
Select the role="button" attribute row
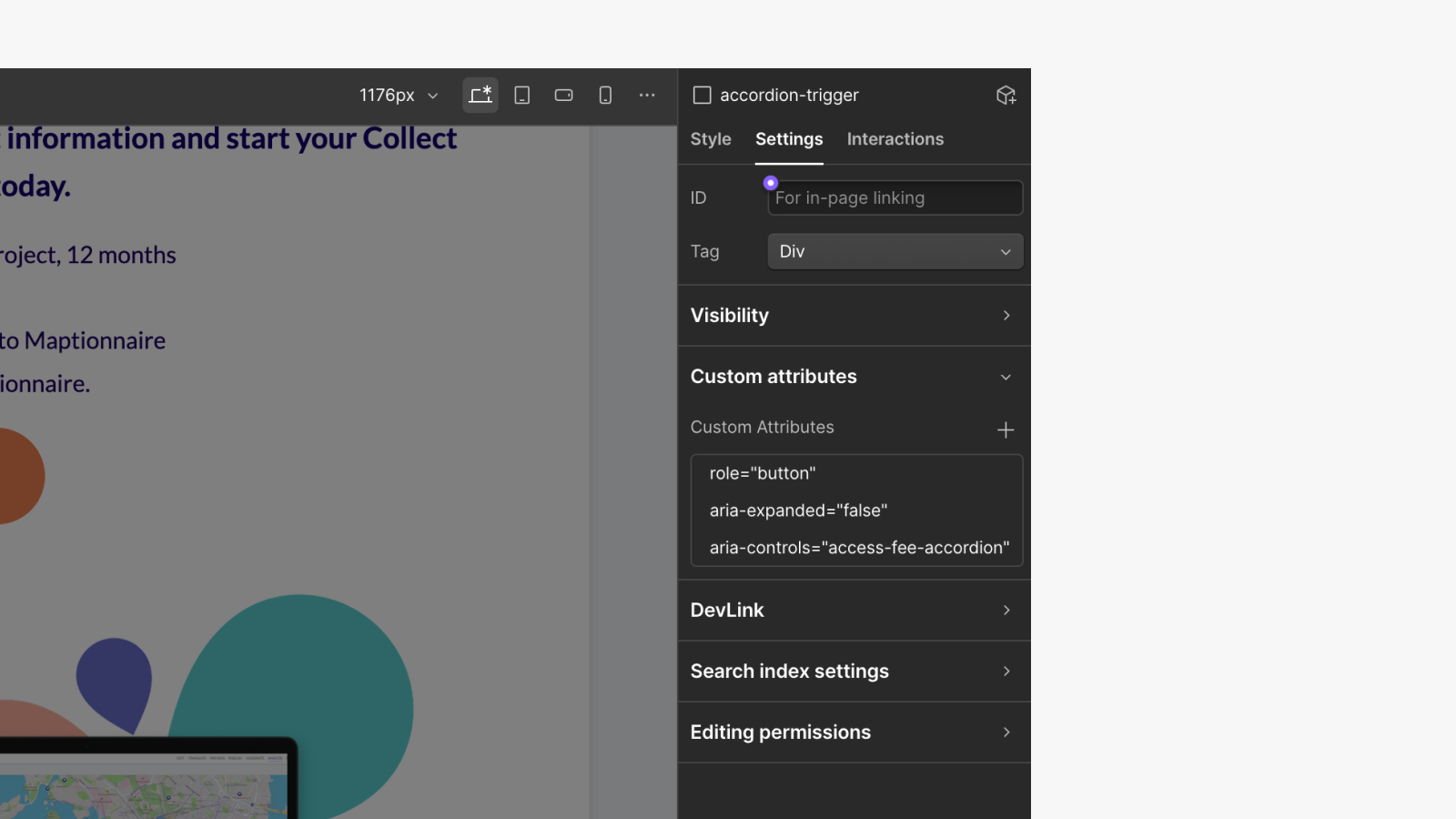click(856, 473)
